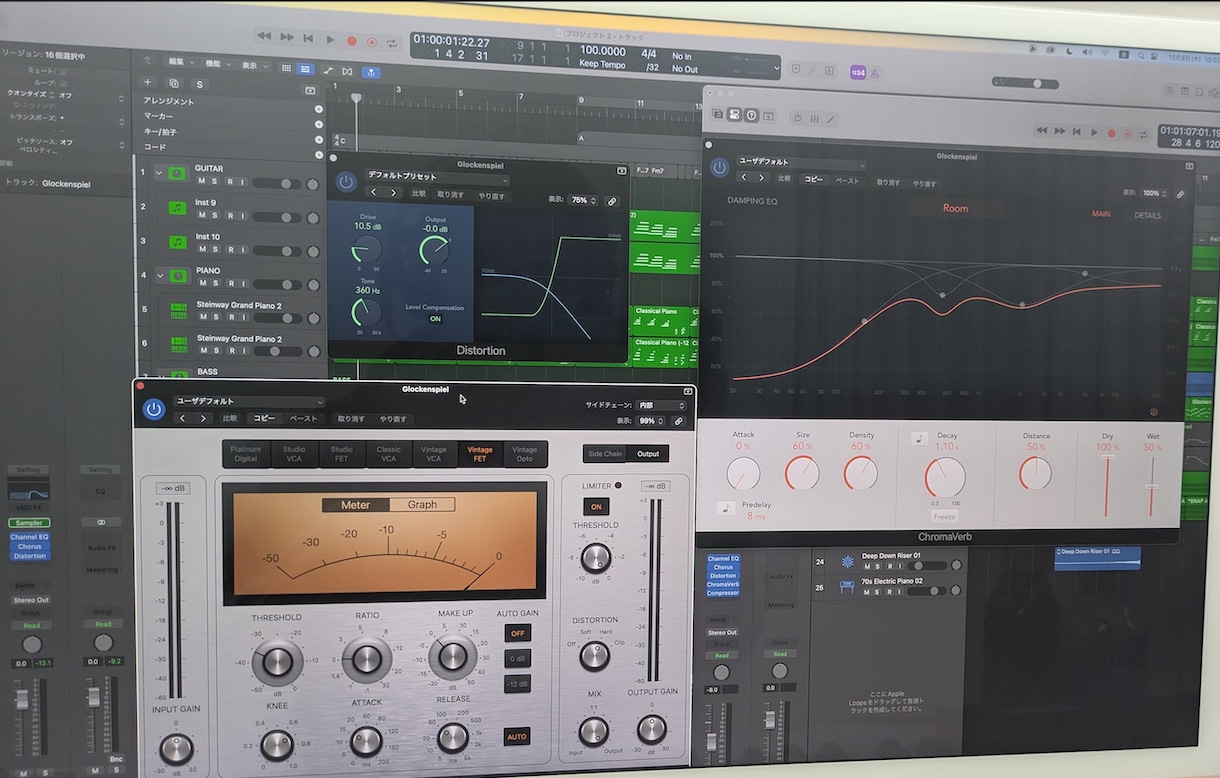Click the Distortion window link icon
Screen dimensions: 1220x778
pyautogui.click(x=612, y=201)
